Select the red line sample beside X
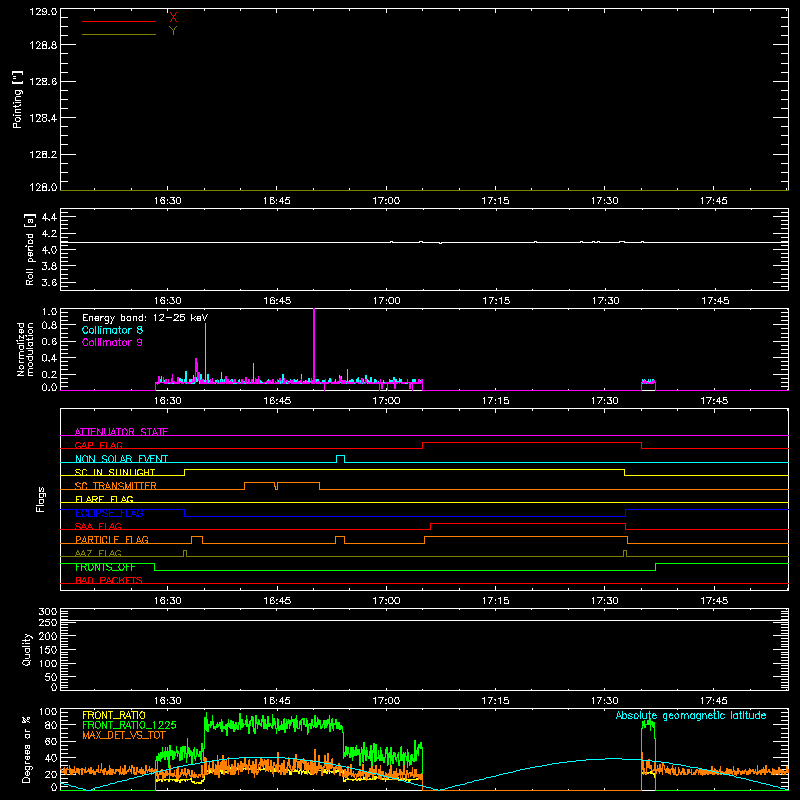800x800 pixels. (119, 21)
